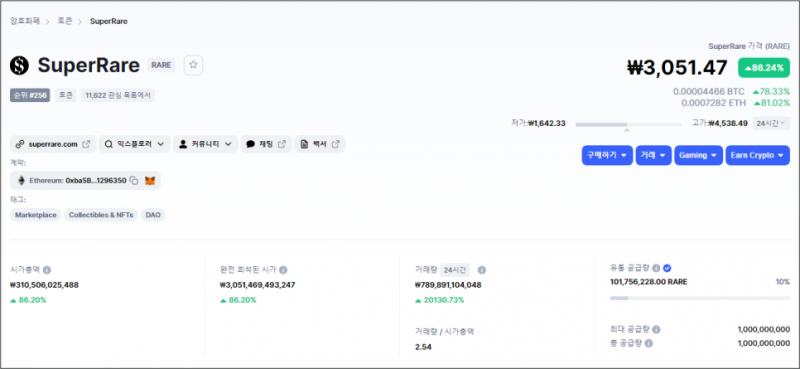This screenshot has width=800, height=369.
Task: Click the SuperRare logo icon
Action: pos(20,65)
